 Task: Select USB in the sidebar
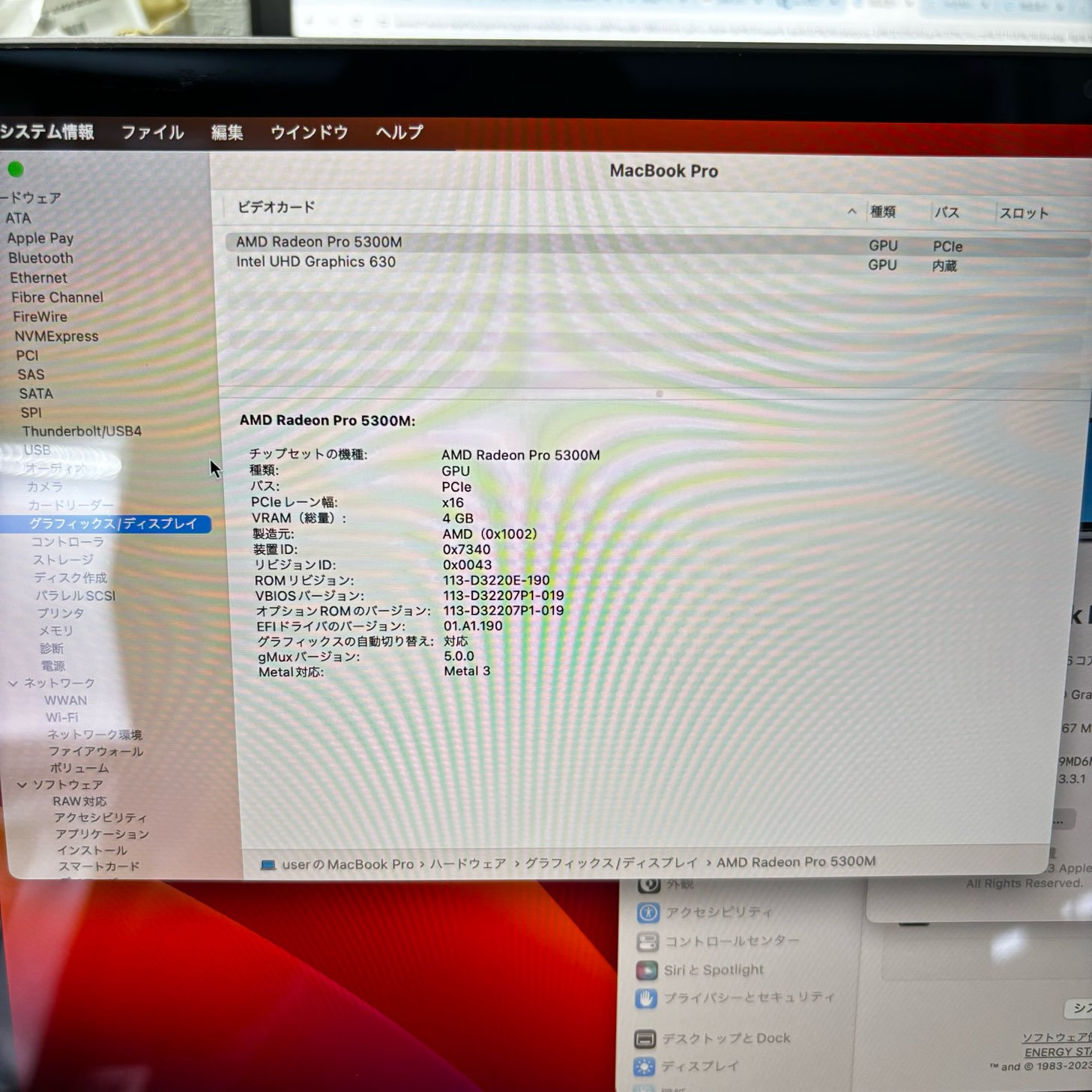[37, 450]
